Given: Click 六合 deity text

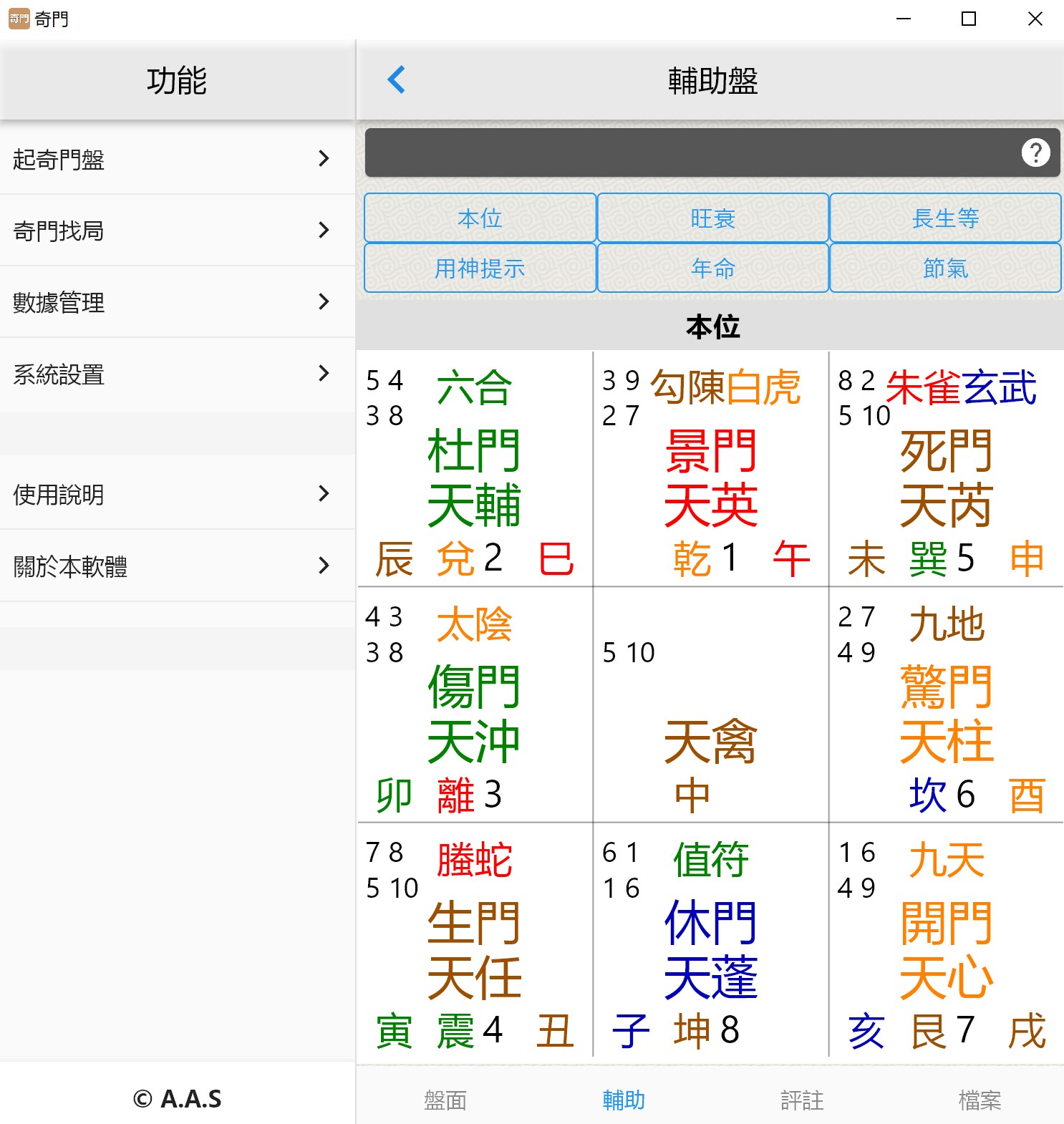Looking at the screenshot, I should (474, 387).
